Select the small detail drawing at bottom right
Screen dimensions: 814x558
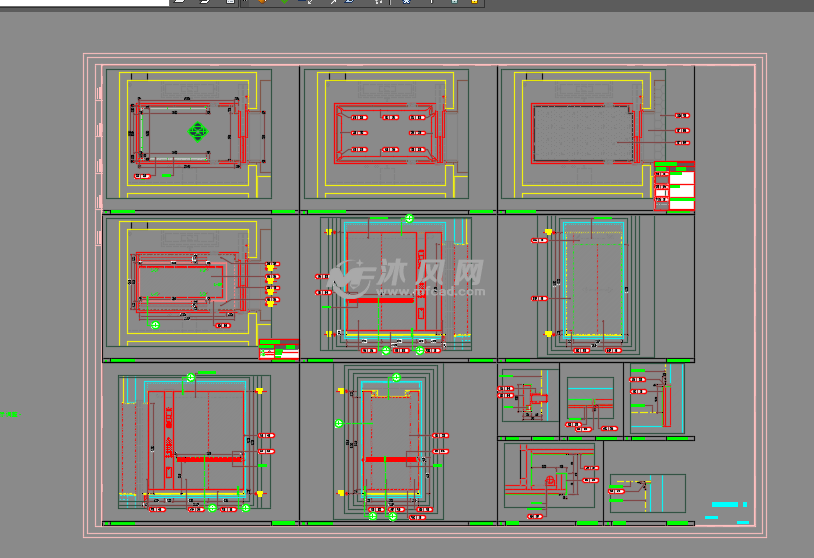tap(647, 493)
